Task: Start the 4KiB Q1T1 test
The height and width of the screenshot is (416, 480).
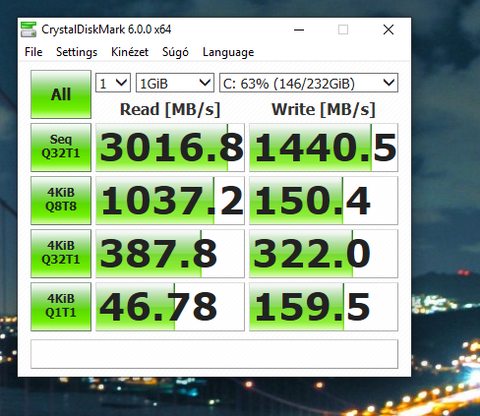Action: coord(61,307)
